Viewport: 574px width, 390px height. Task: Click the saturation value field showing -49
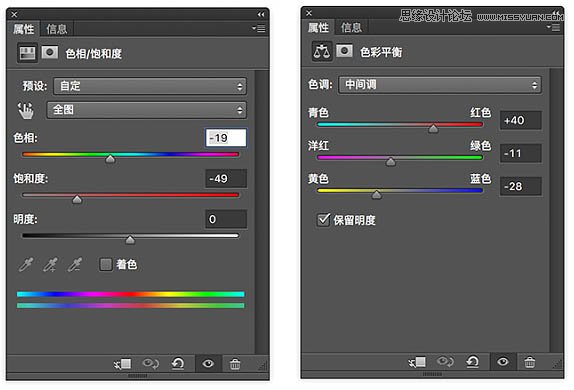tap(226, 179)
